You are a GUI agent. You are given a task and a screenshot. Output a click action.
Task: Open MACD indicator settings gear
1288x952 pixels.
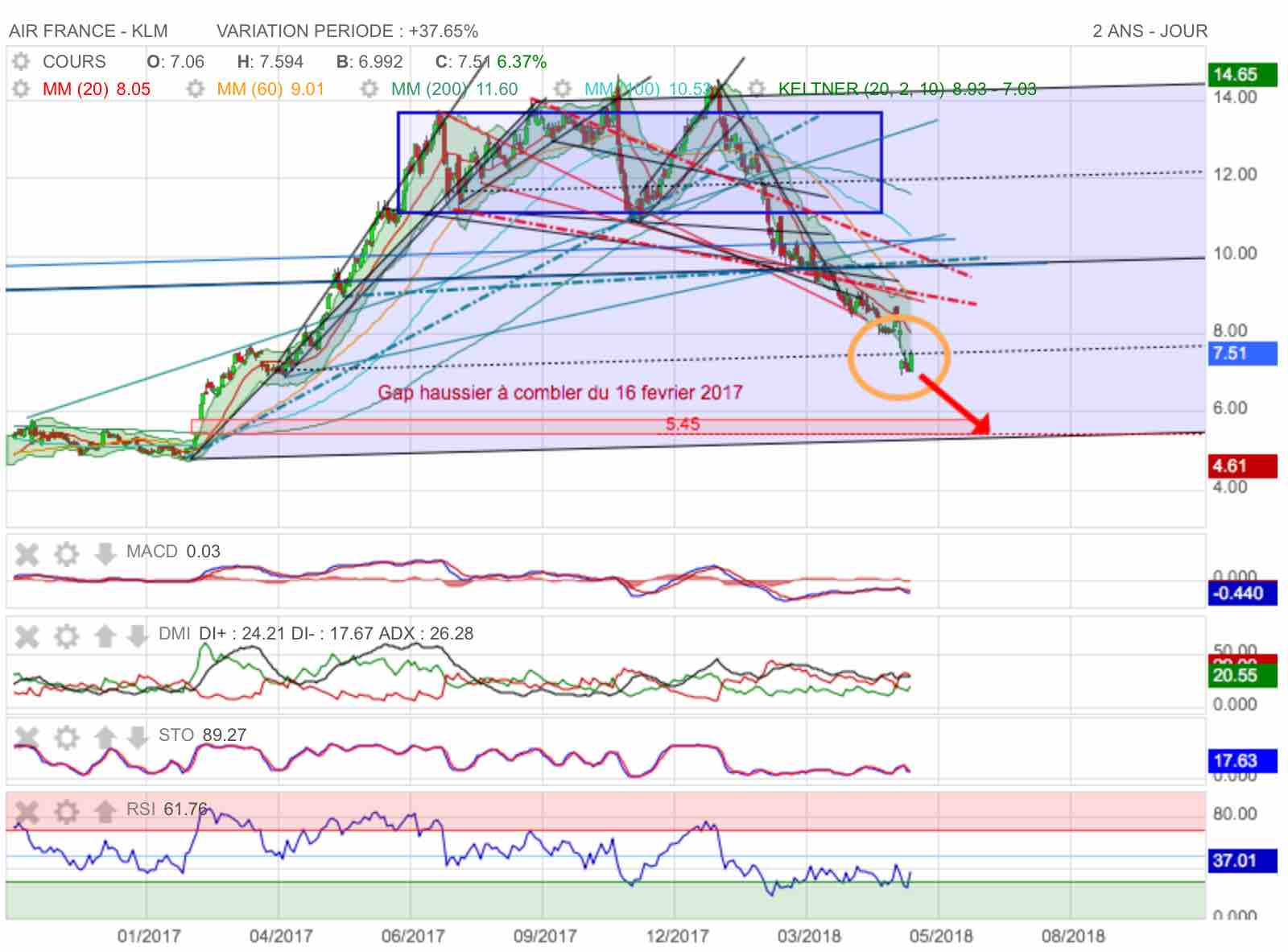[x=66, y=554]
